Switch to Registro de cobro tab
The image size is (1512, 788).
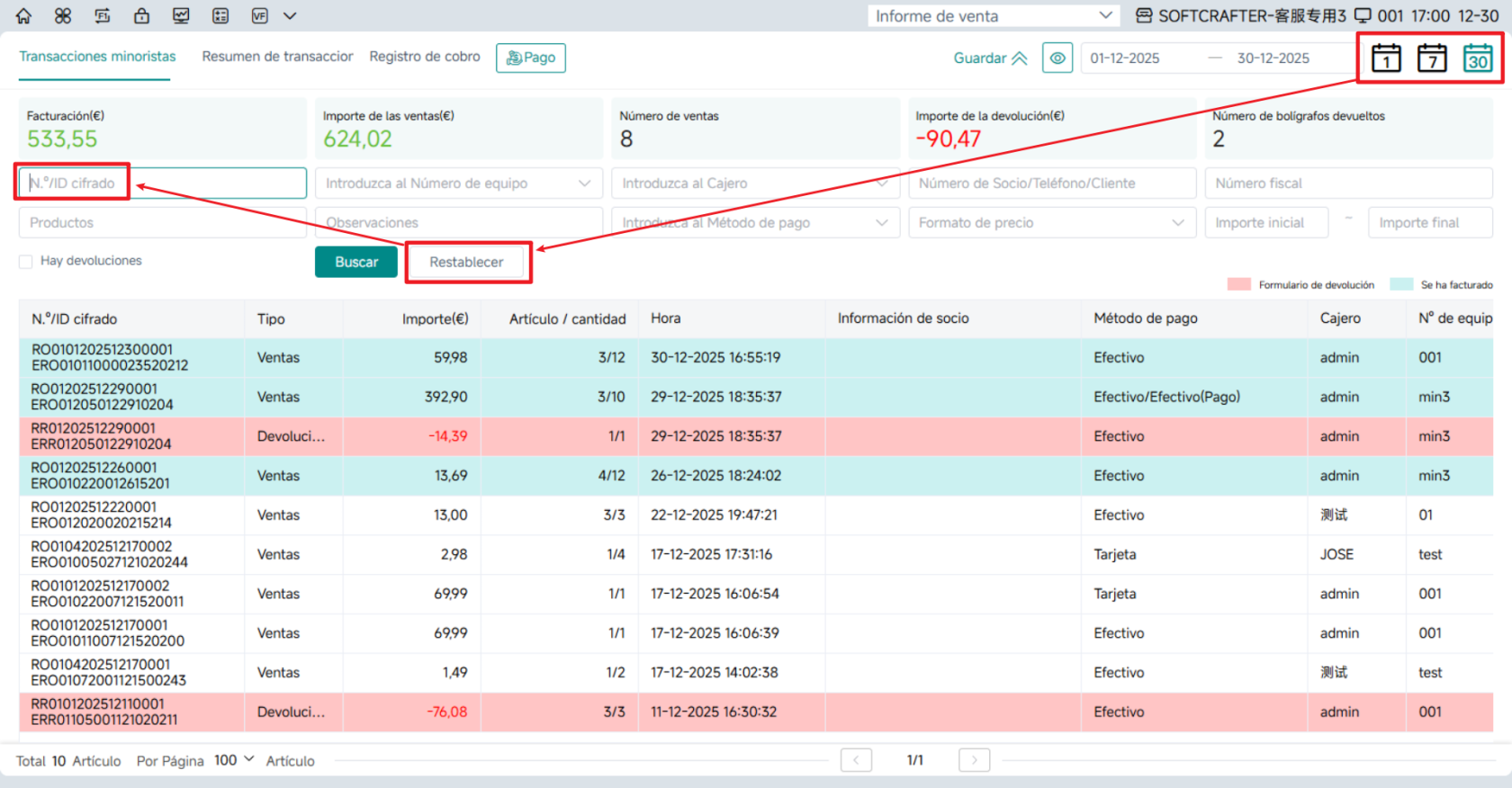point(425,57)
